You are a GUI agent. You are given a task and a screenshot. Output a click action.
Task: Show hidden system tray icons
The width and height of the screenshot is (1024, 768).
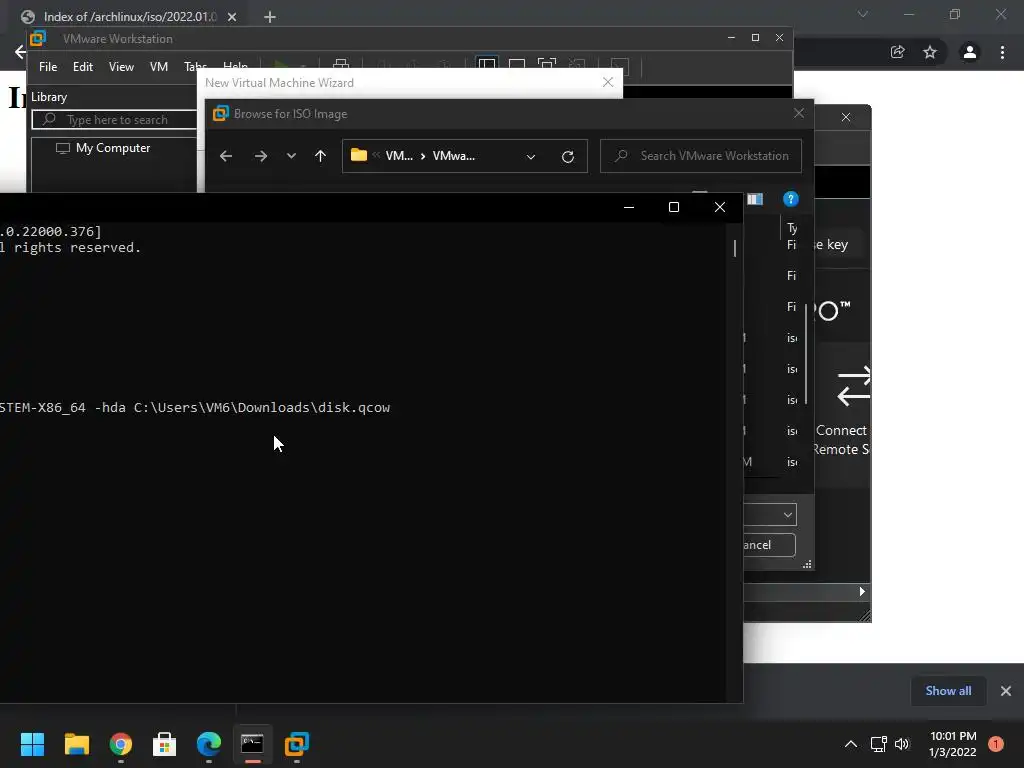851,744
